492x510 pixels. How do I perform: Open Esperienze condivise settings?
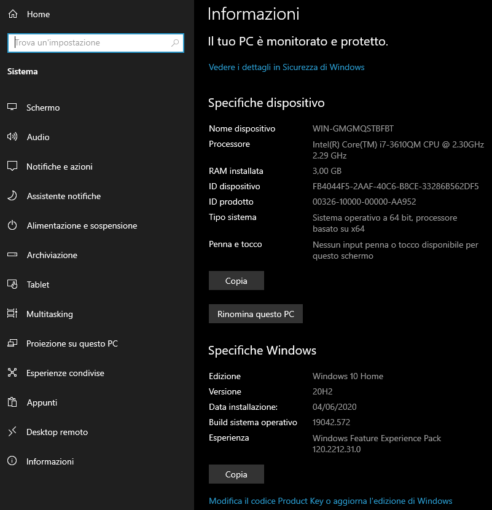click(x=65, y=373)
